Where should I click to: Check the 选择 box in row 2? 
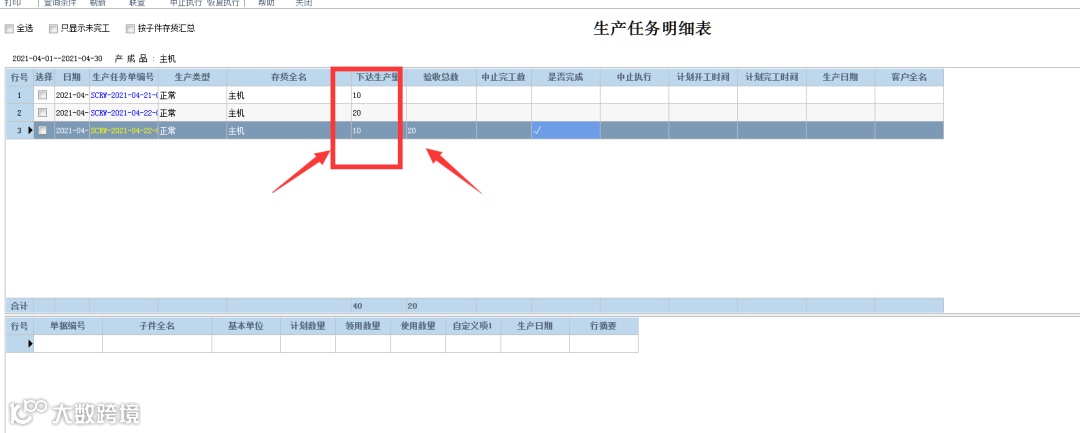tap(43, 112)
